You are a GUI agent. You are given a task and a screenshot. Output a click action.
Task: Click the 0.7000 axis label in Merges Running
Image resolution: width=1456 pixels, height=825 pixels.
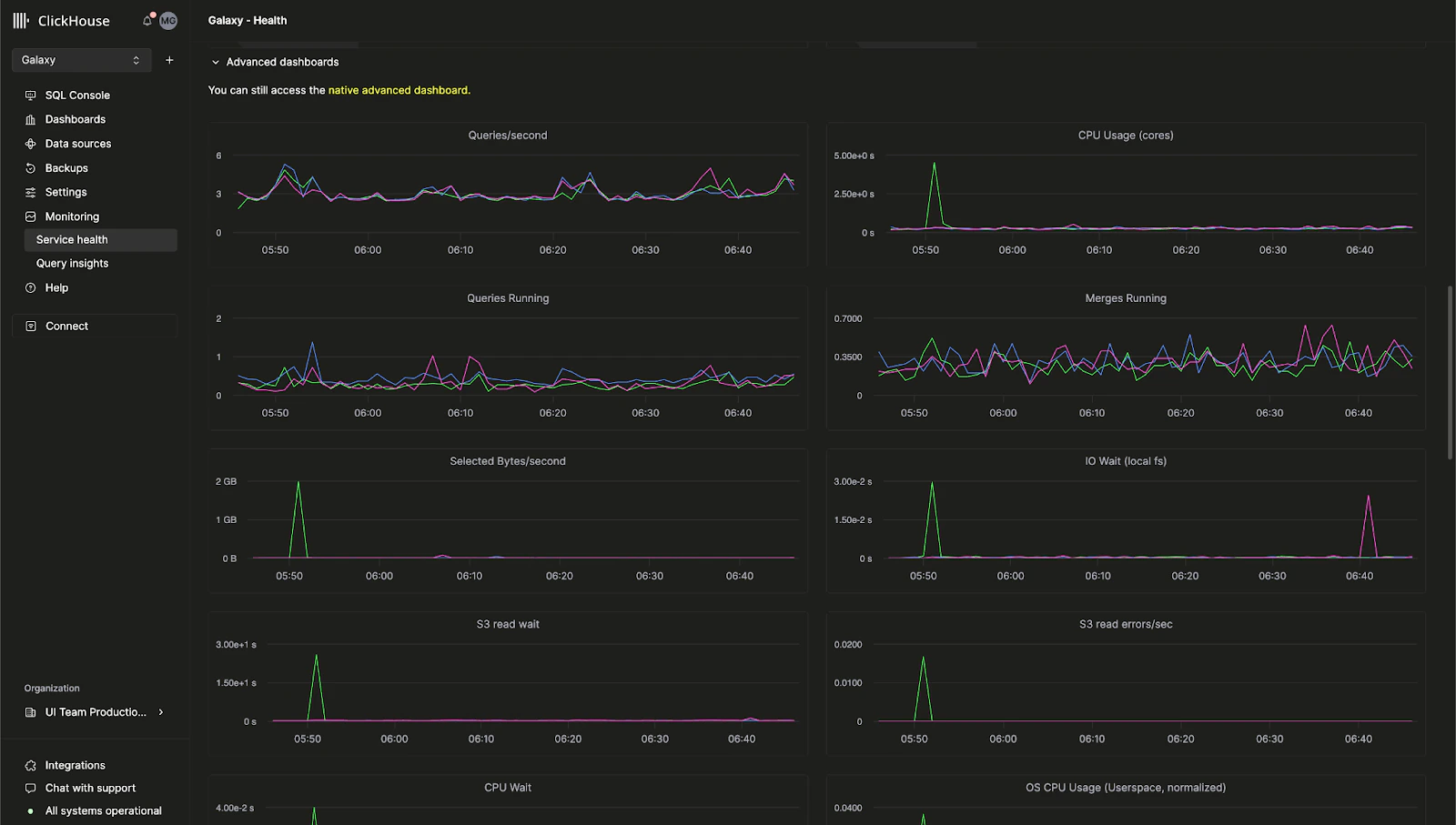(x=848, y=318)
